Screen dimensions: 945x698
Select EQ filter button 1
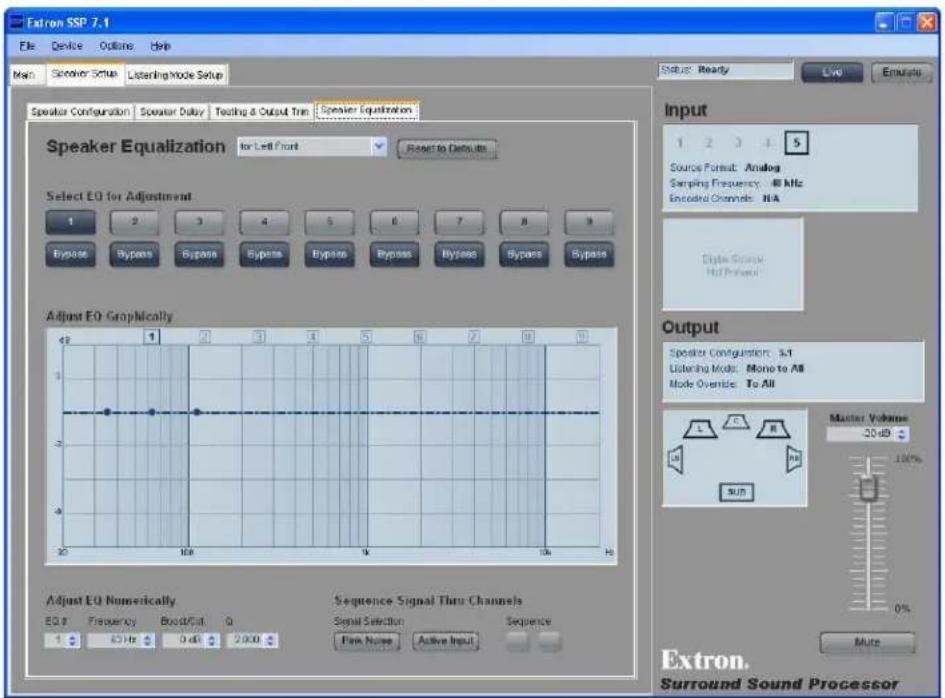point(71,222)
